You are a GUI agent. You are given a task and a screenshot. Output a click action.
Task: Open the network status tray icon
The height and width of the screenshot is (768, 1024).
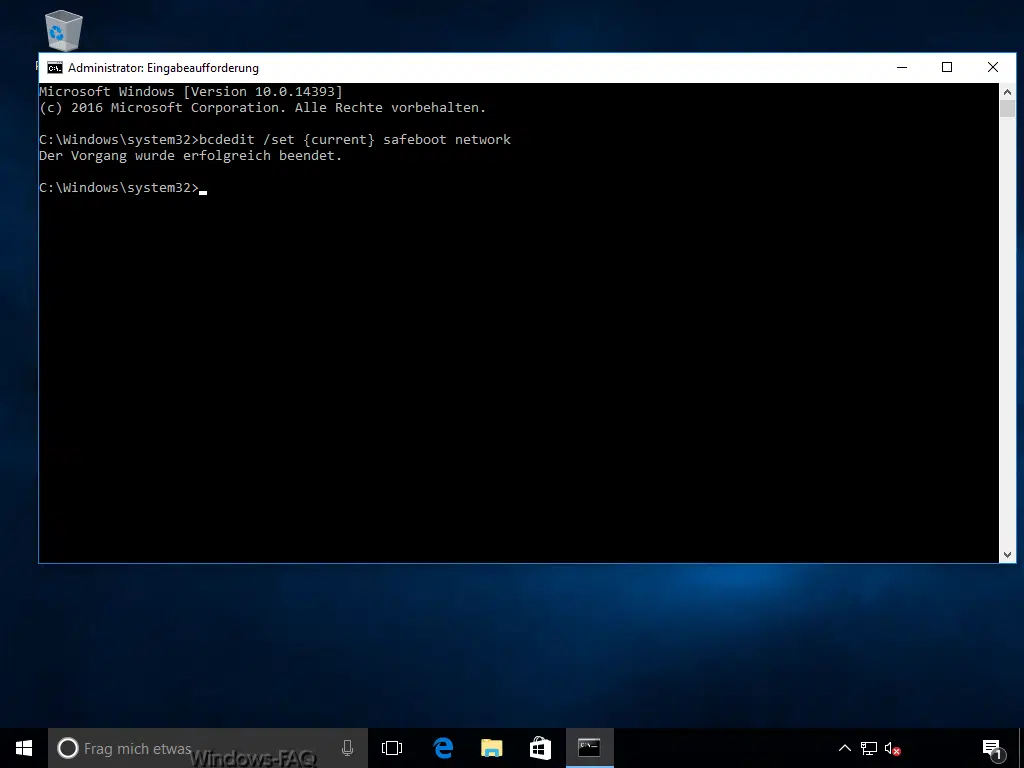click(x=869, y=748)
